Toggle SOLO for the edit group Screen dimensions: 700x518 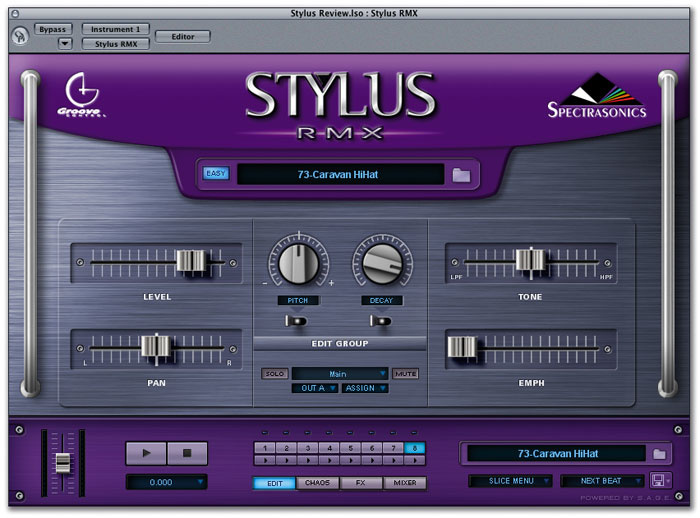pos(275,374)
